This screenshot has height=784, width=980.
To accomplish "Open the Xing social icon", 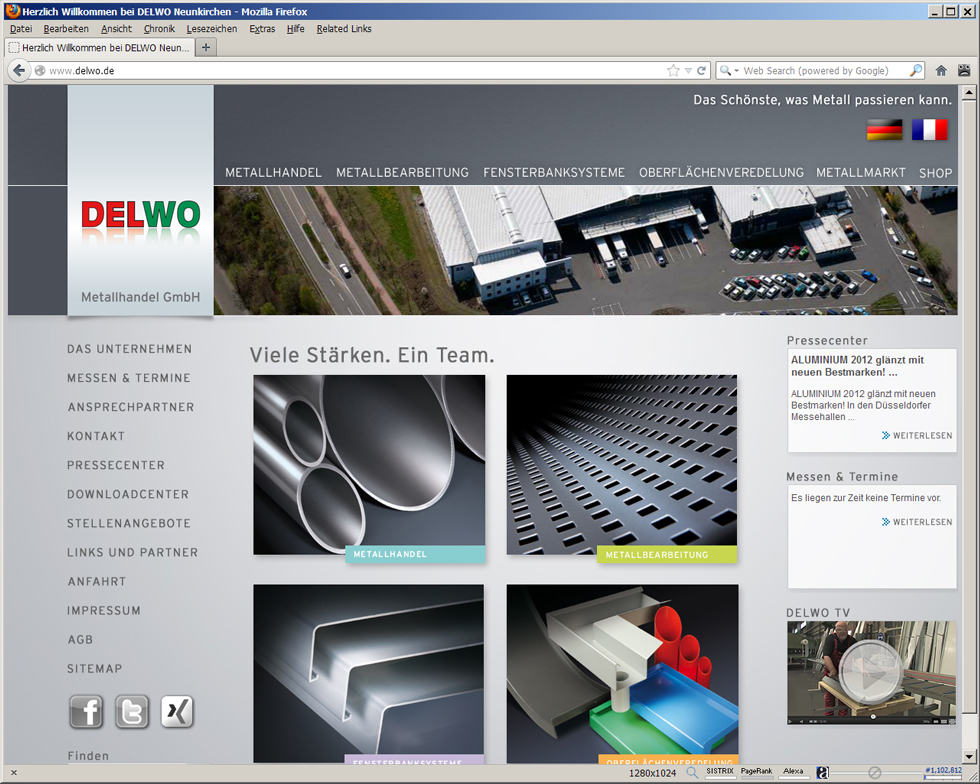I will pos(178,711).
